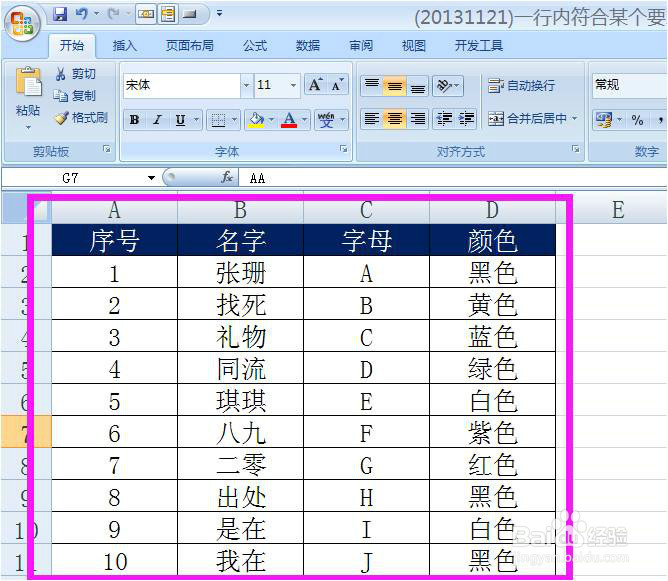Click the Office button logo
Image resolution: width=668 pixels, height=581 pixels.
point(22,23)
